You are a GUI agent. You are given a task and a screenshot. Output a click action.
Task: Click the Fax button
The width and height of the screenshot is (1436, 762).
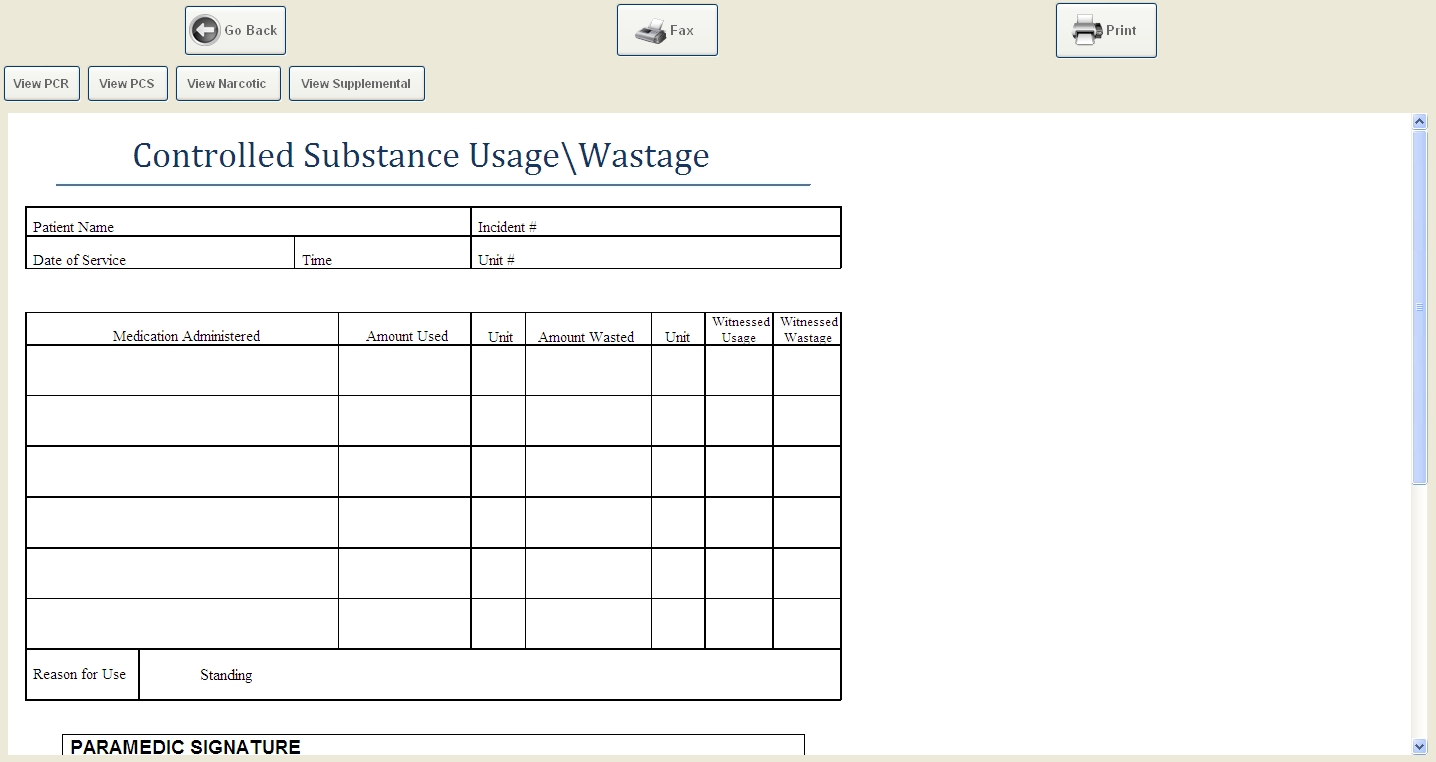click(667, 29)
